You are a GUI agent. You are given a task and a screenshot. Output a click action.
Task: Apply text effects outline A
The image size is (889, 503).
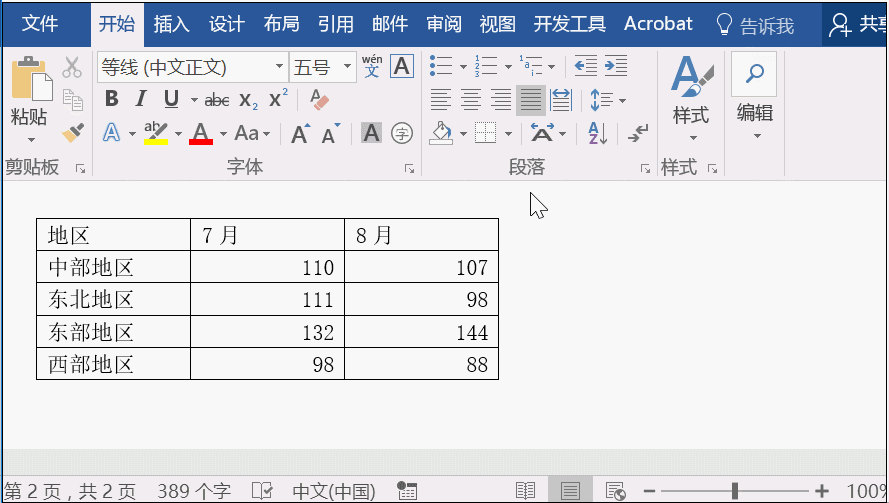pos(112,134)
